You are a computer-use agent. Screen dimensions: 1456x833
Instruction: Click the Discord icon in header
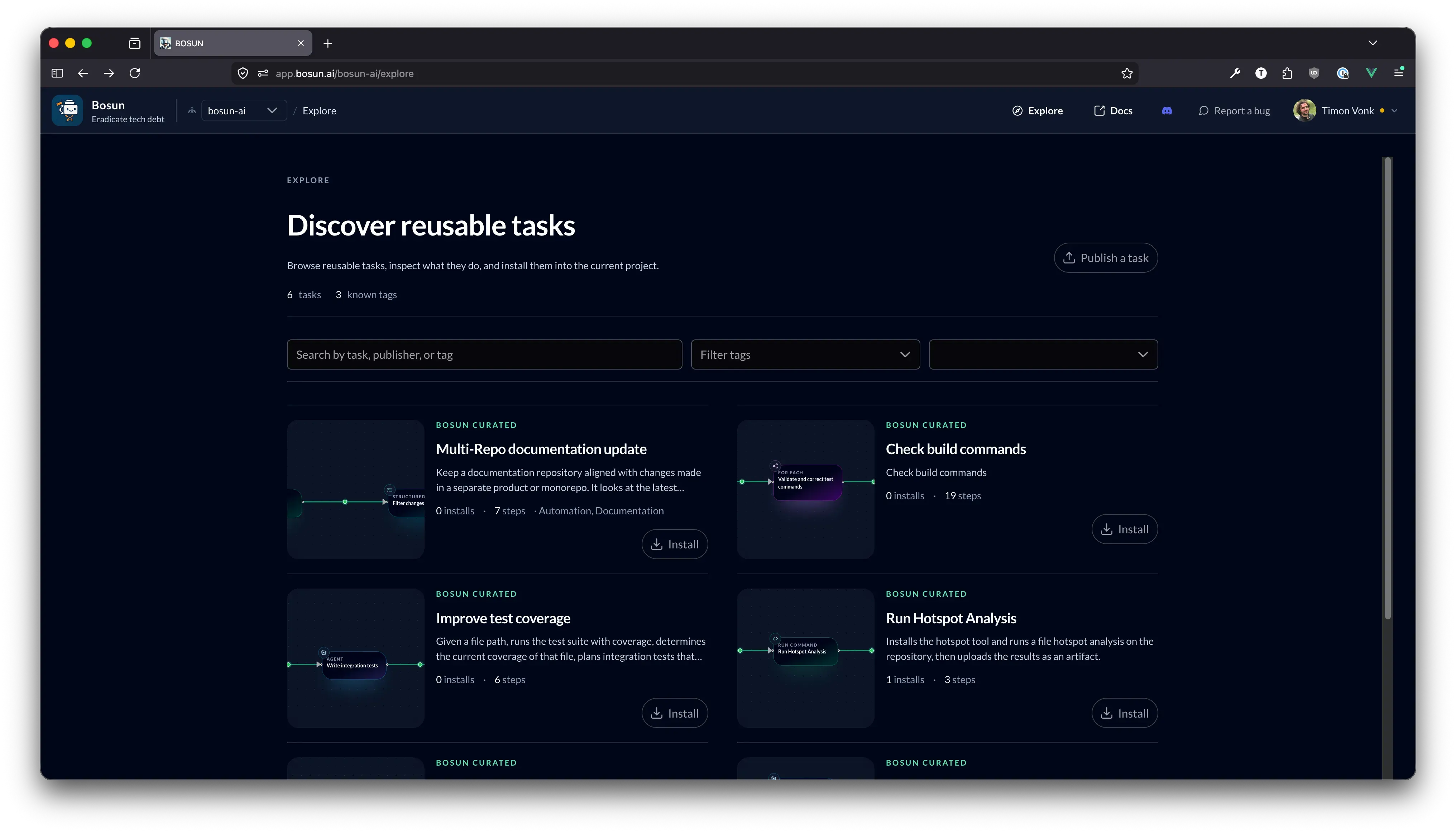(1167, 110)
